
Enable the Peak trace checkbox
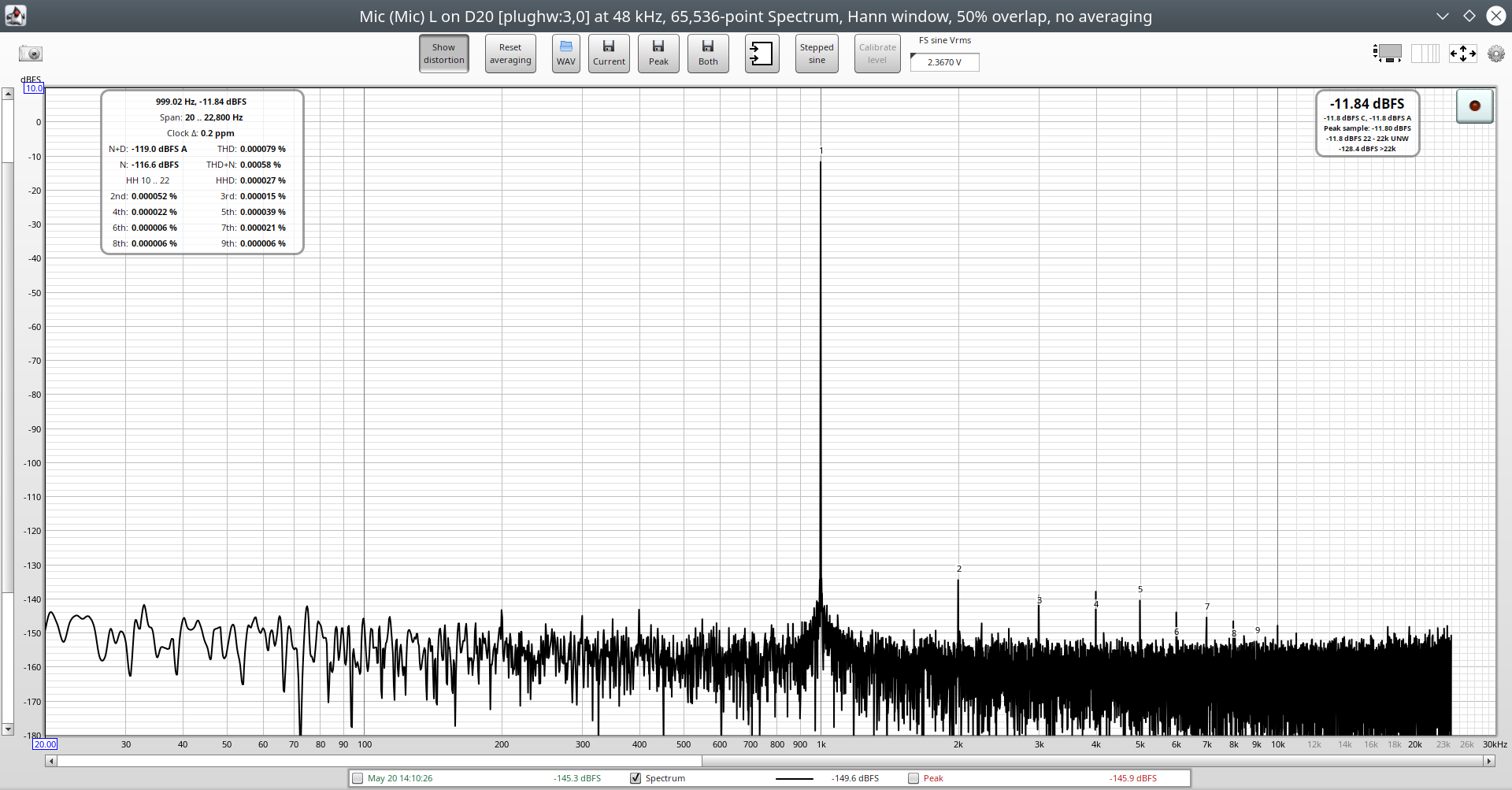coord(913,778)
